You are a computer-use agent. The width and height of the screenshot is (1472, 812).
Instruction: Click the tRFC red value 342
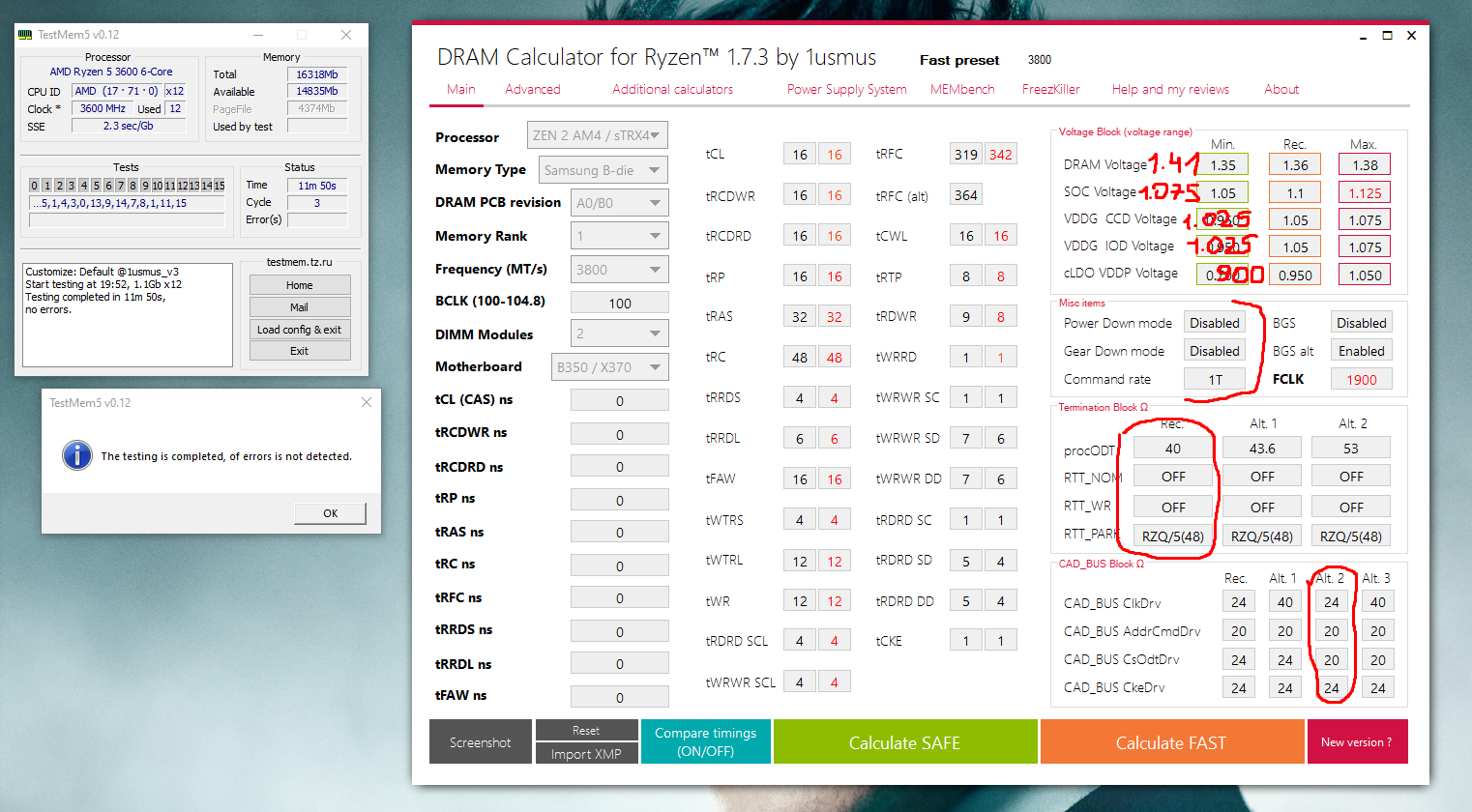1001,155
